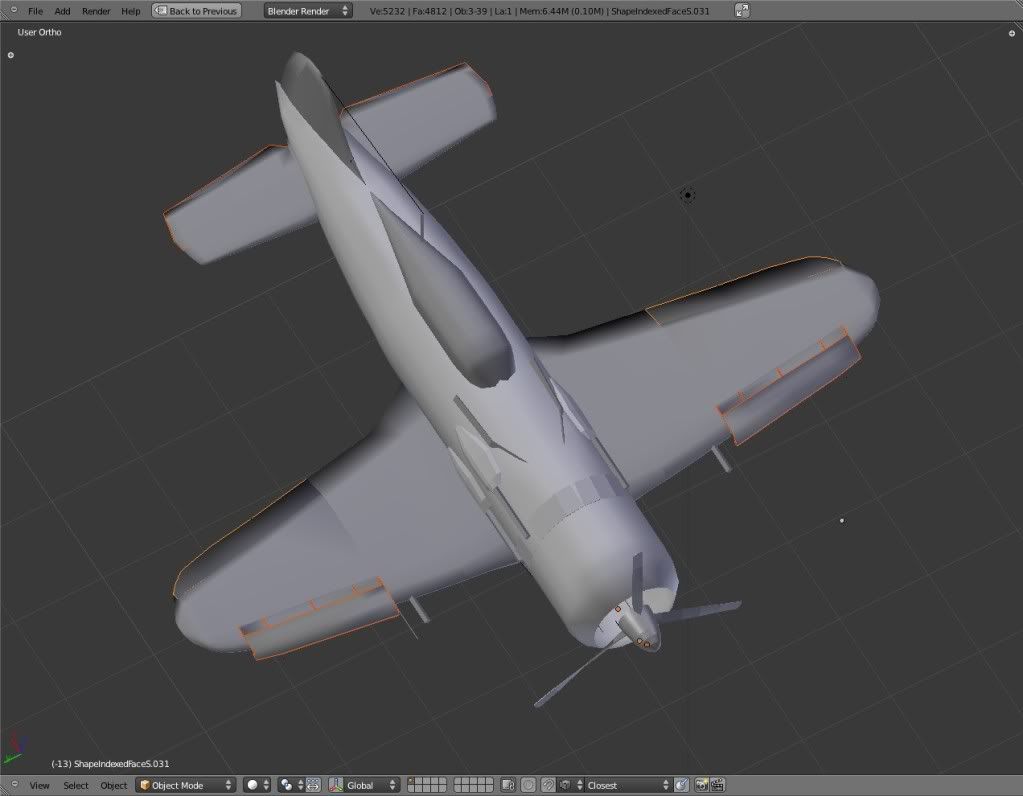
Task: Click the User Ortho view label
Action: pyautogui.click(x=39, y=32)
